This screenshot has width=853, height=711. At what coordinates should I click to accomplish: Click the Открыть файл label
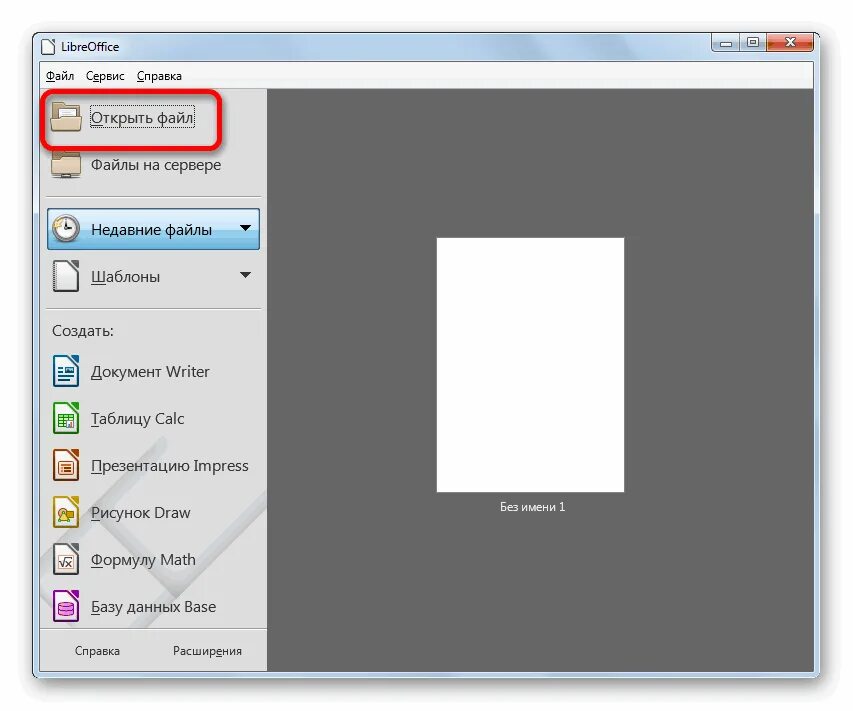click(142, 118)
